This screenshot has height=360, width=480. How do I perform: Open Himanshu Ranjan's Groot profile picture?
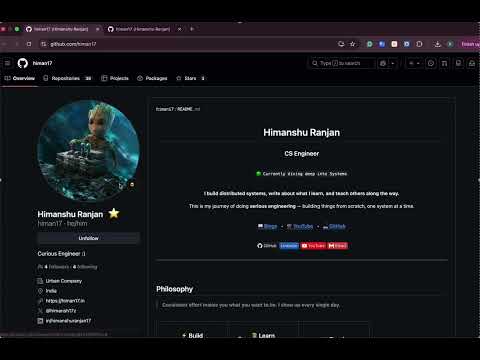pyautogui.click(x=88, y=151)
